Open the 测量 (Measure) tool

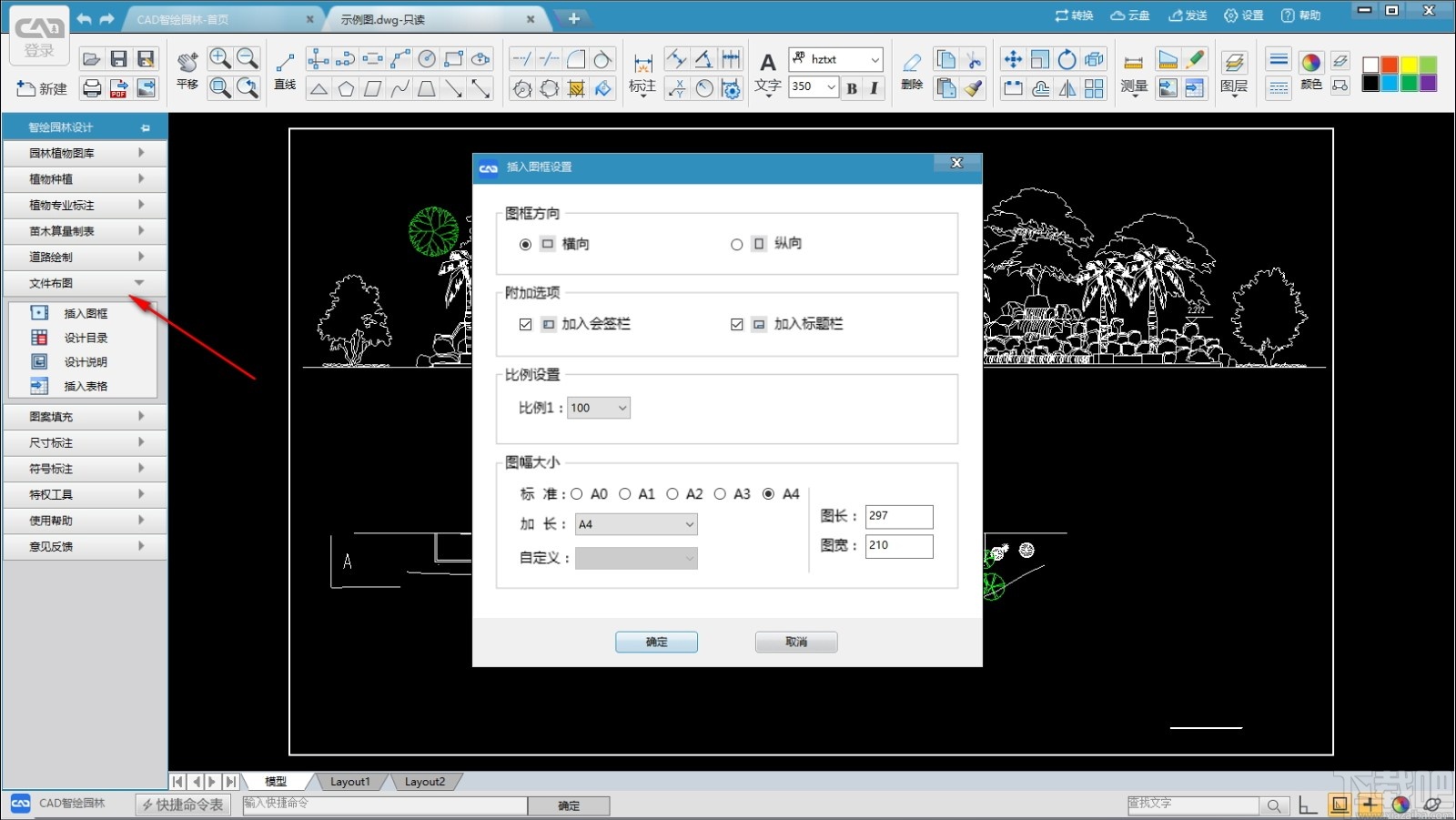tap(1132, 73)
